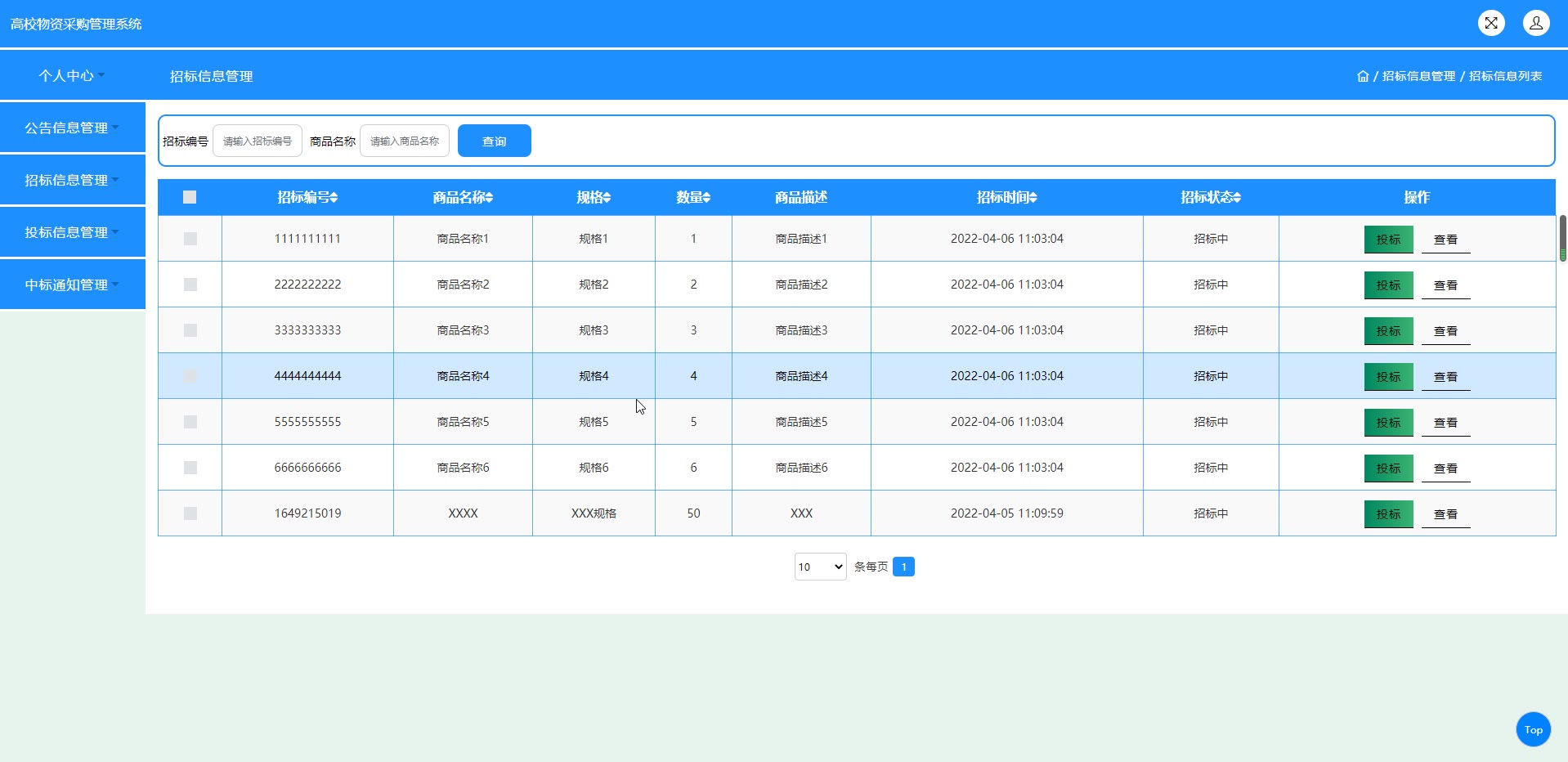Viewport: 1568px width, 762px height.
Task: Click 查看 for row 2222222222
Action: (x=1445, y=285)
